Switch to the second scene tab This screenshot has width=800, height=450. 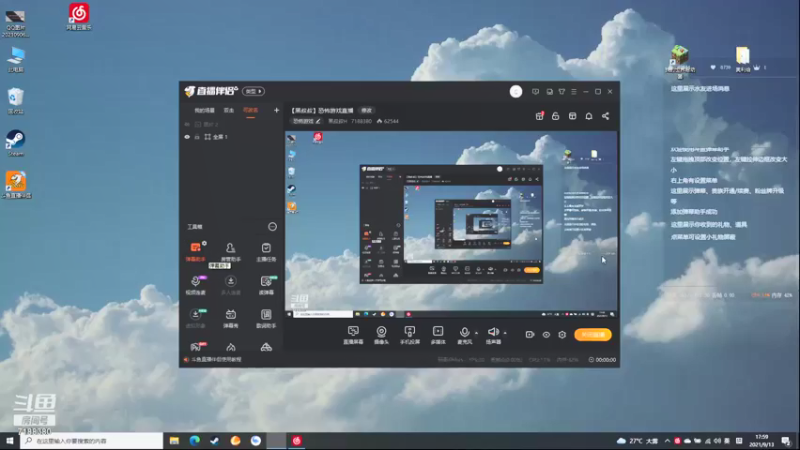pyautogui.click(x=229, y=110)
